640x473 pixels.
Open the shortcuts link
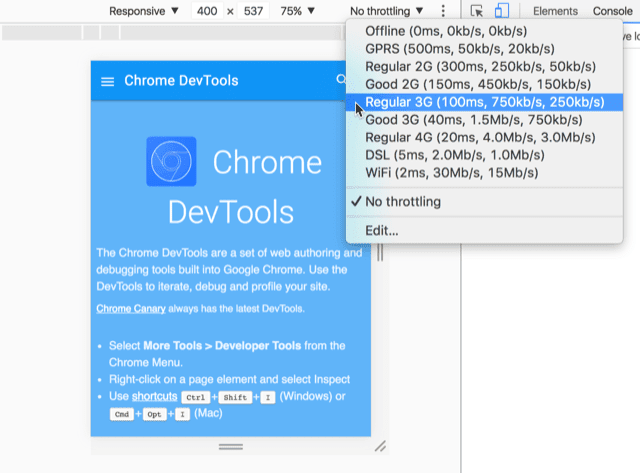tap(153, 396)
